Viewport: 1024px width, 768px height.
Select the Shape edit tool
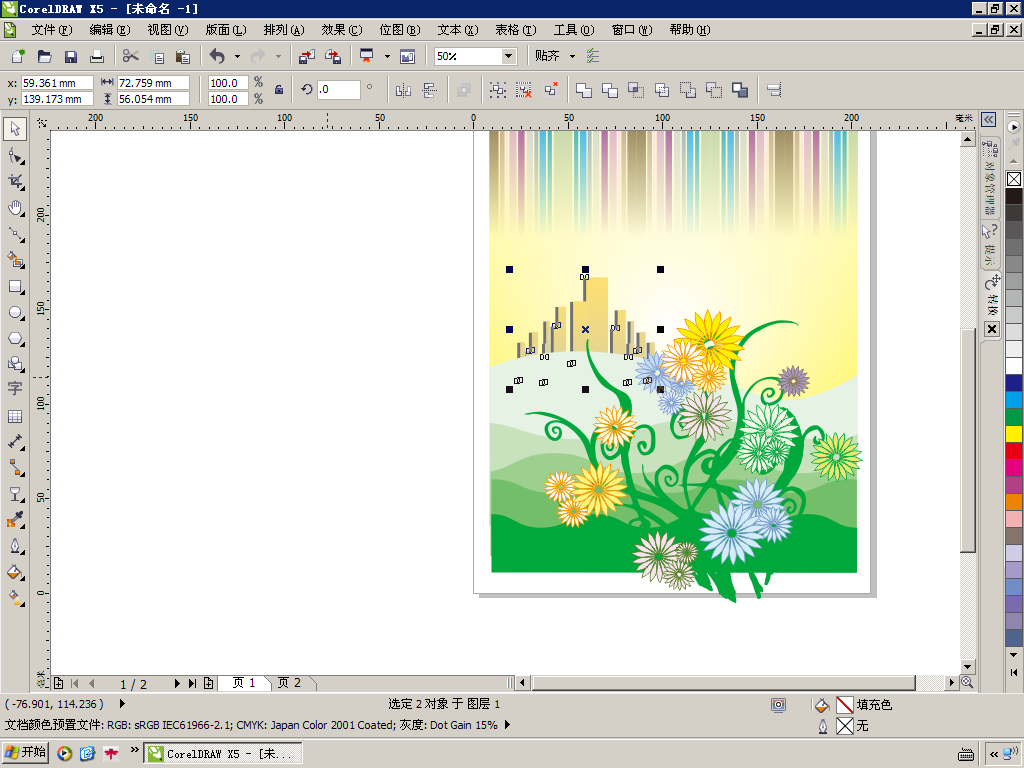(15, 155)
